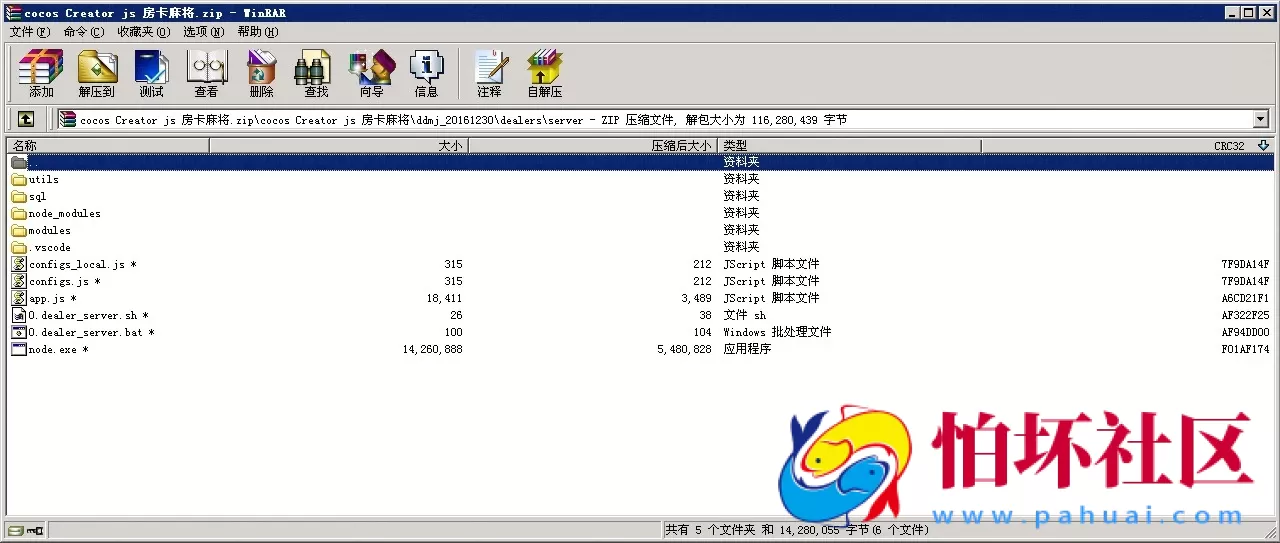
Task: Click the modules folder icon
Action: pyautogui.click(x=19, y=230)
